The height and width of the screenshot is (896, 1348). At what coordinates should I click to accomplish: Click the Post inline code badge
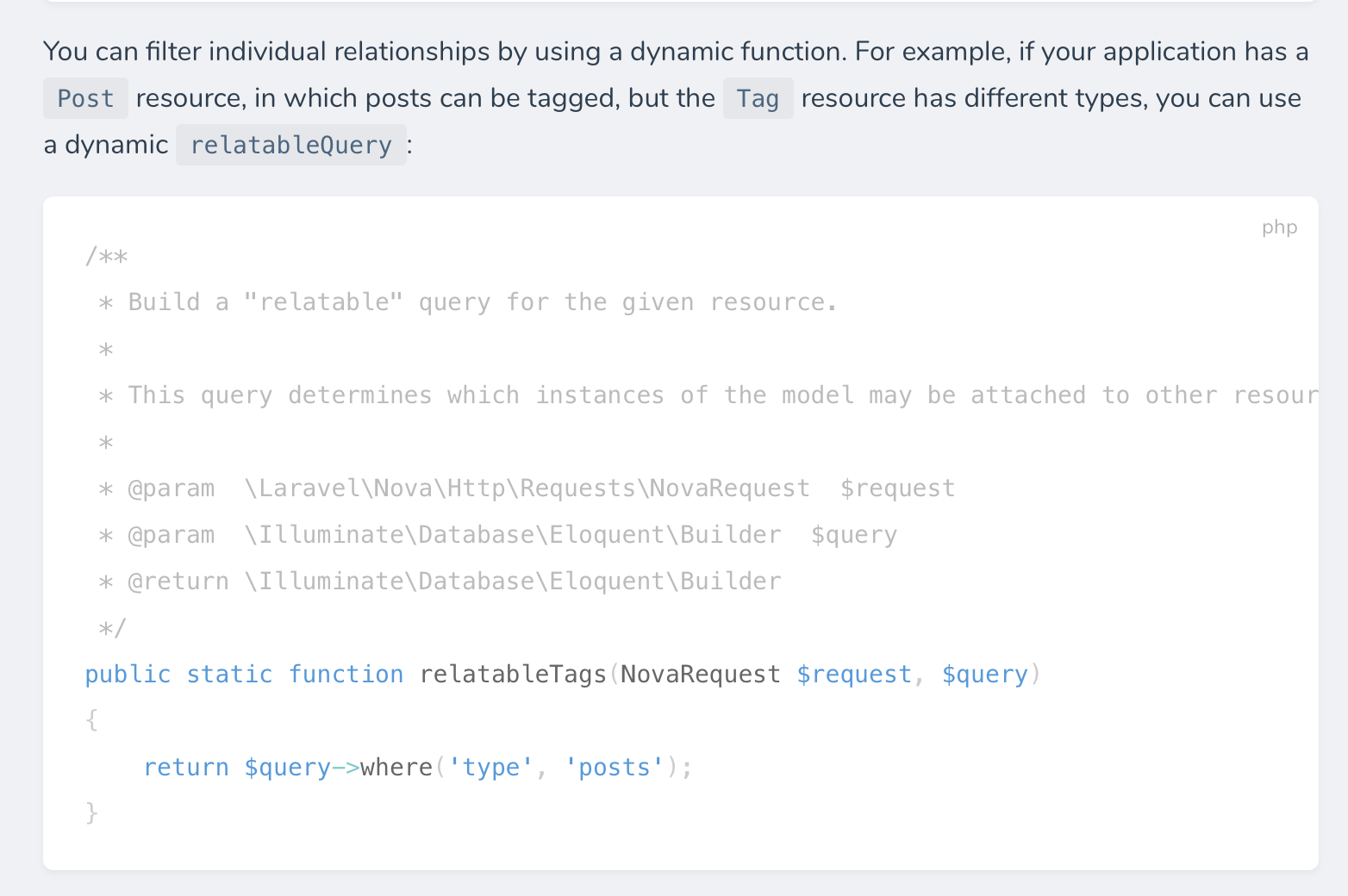pyautogui.click(x=85, y=98)
